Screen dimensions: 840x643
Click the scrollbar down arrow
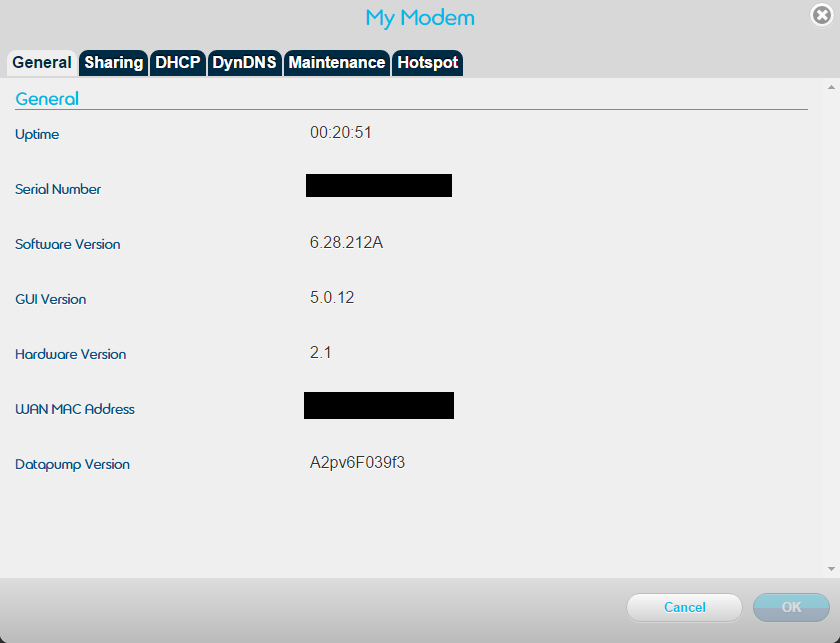(830, 569)
